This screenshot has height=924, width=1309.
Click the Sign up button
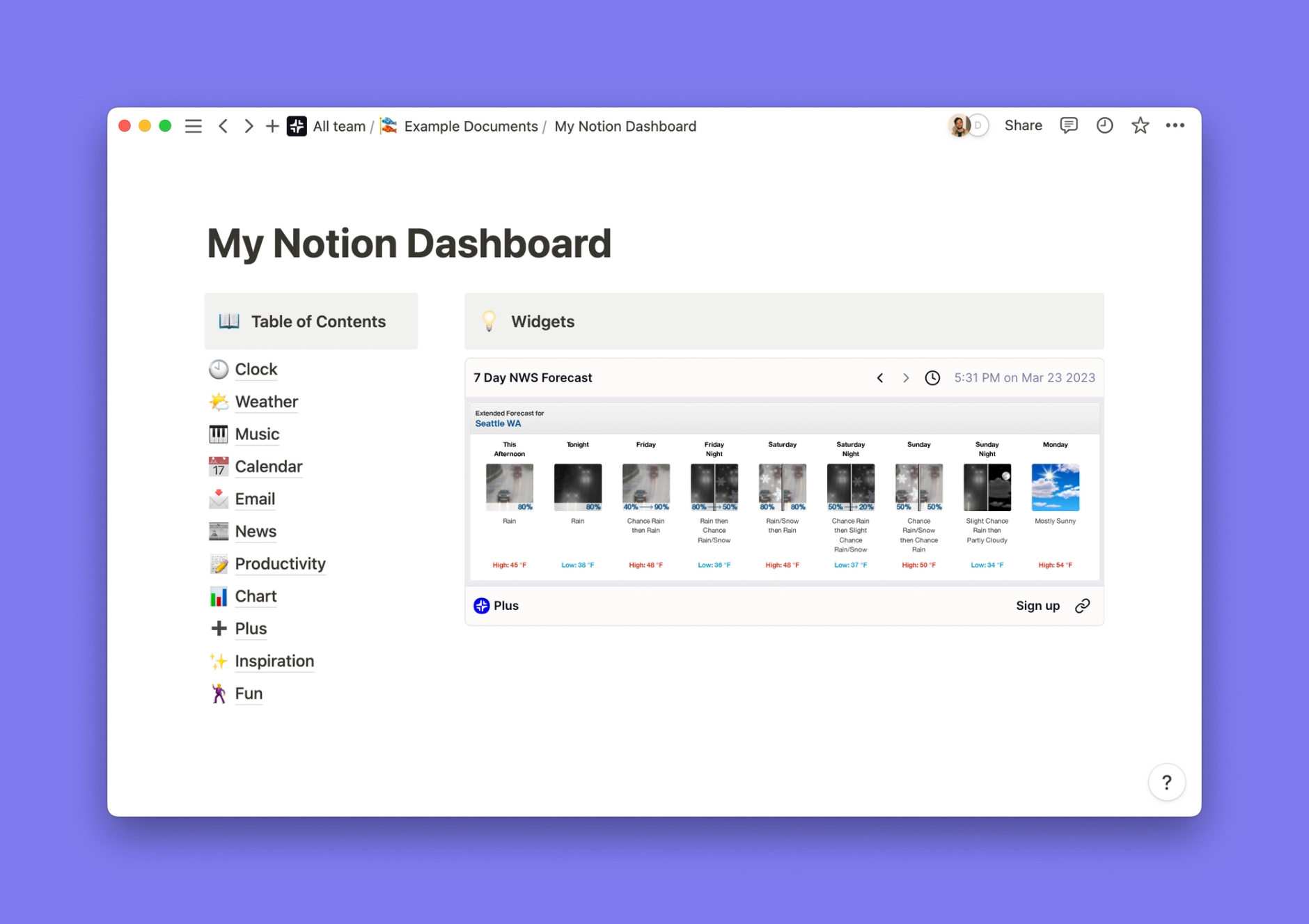1037,606
